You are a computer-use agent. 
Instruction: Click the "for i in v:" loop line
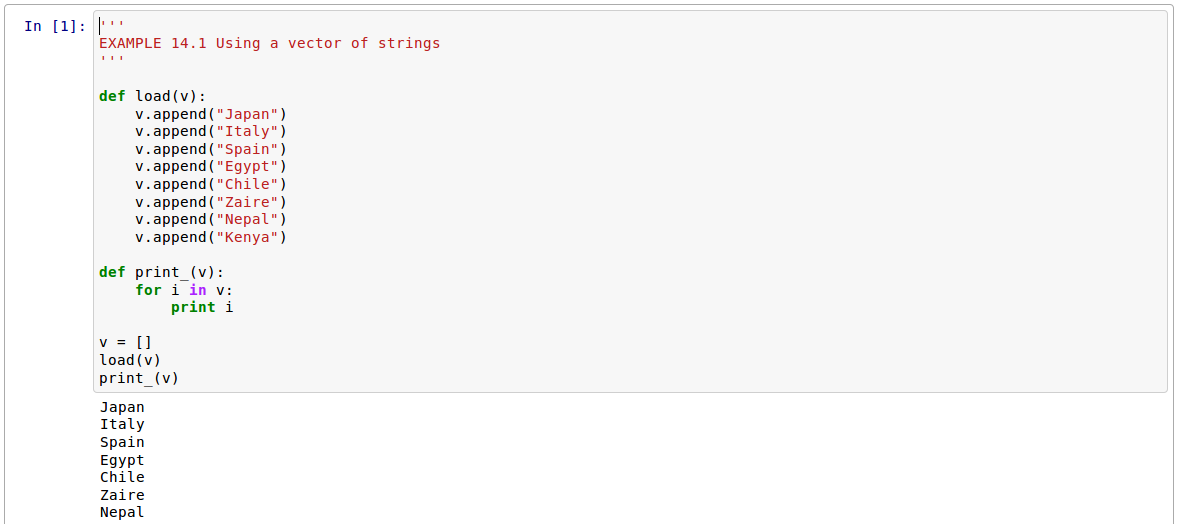coord(184,290)
